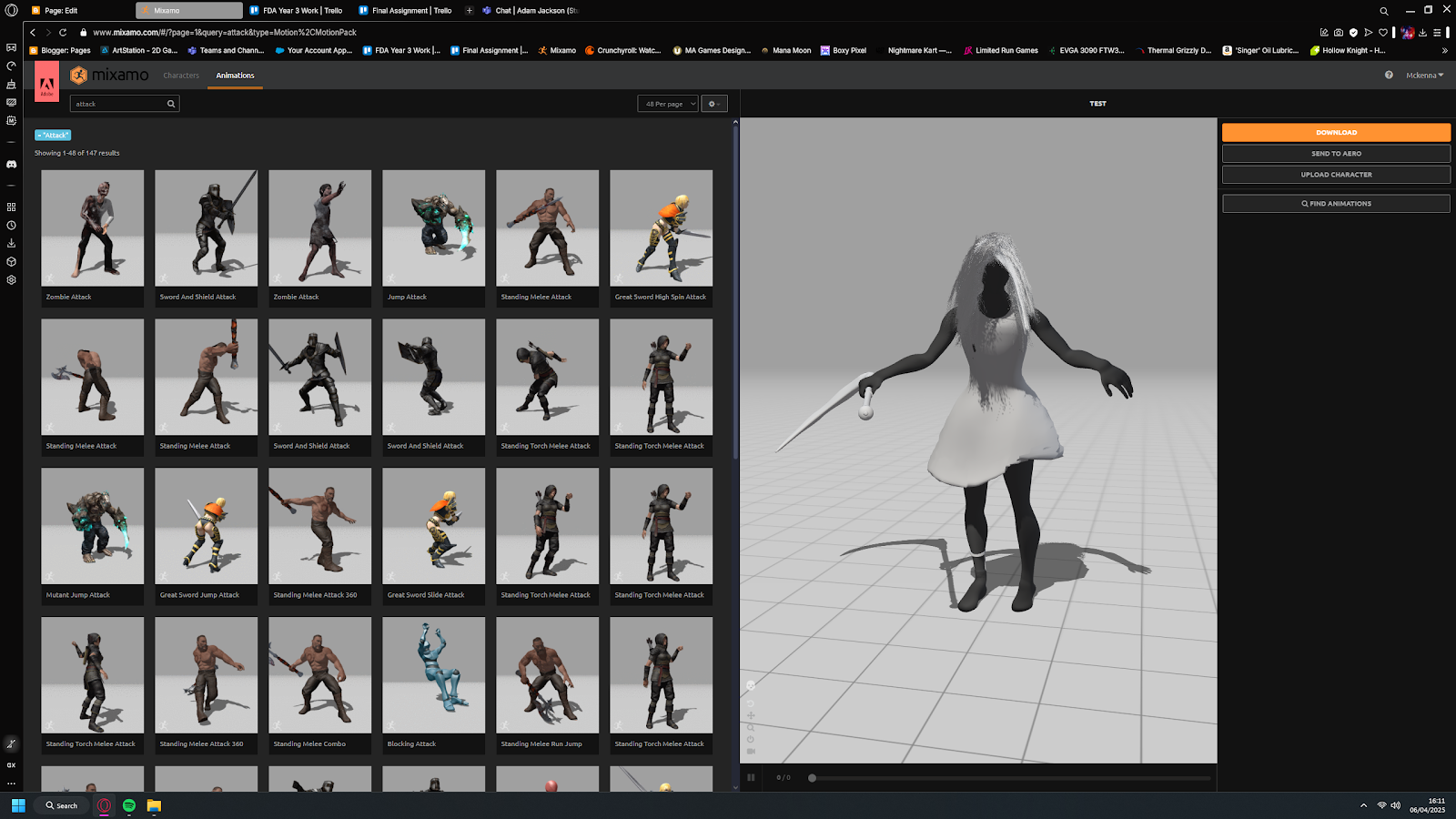Open the Mckenna account menu
The width and height of the screenshot is (1456, 819).
(x=1424, y=76)
